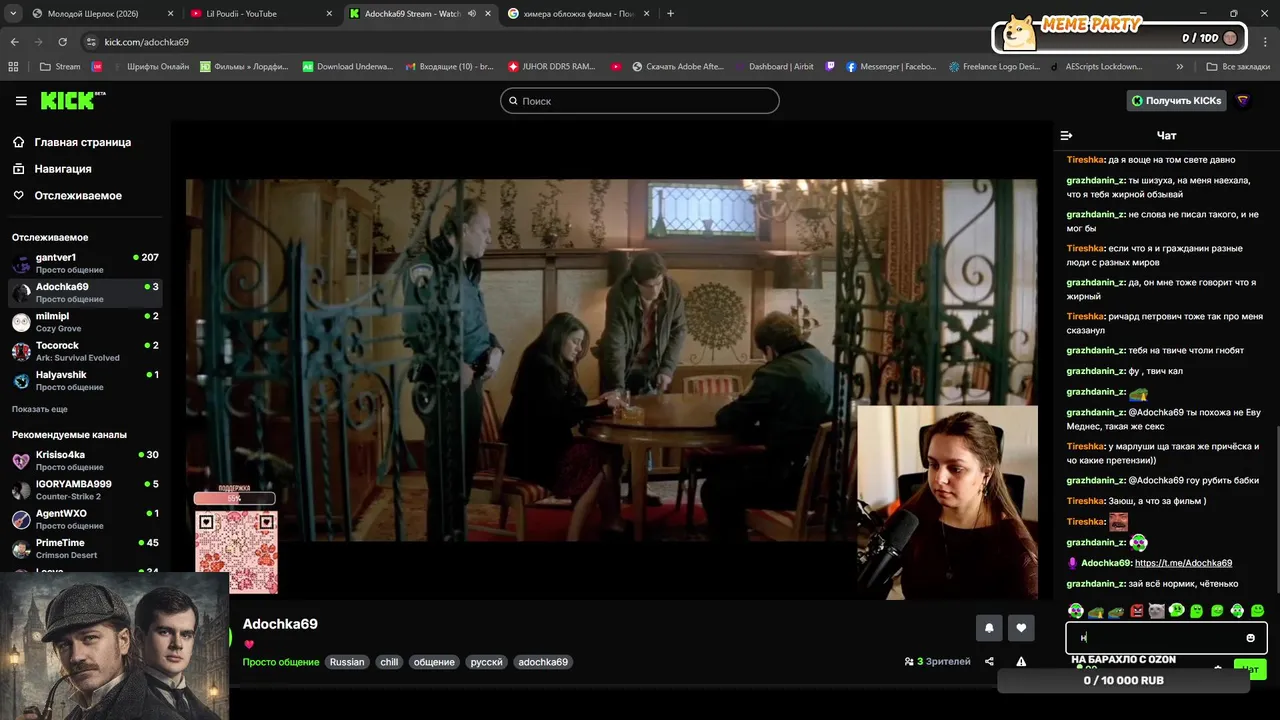Click the Просто общение category link

coord(281,662)
